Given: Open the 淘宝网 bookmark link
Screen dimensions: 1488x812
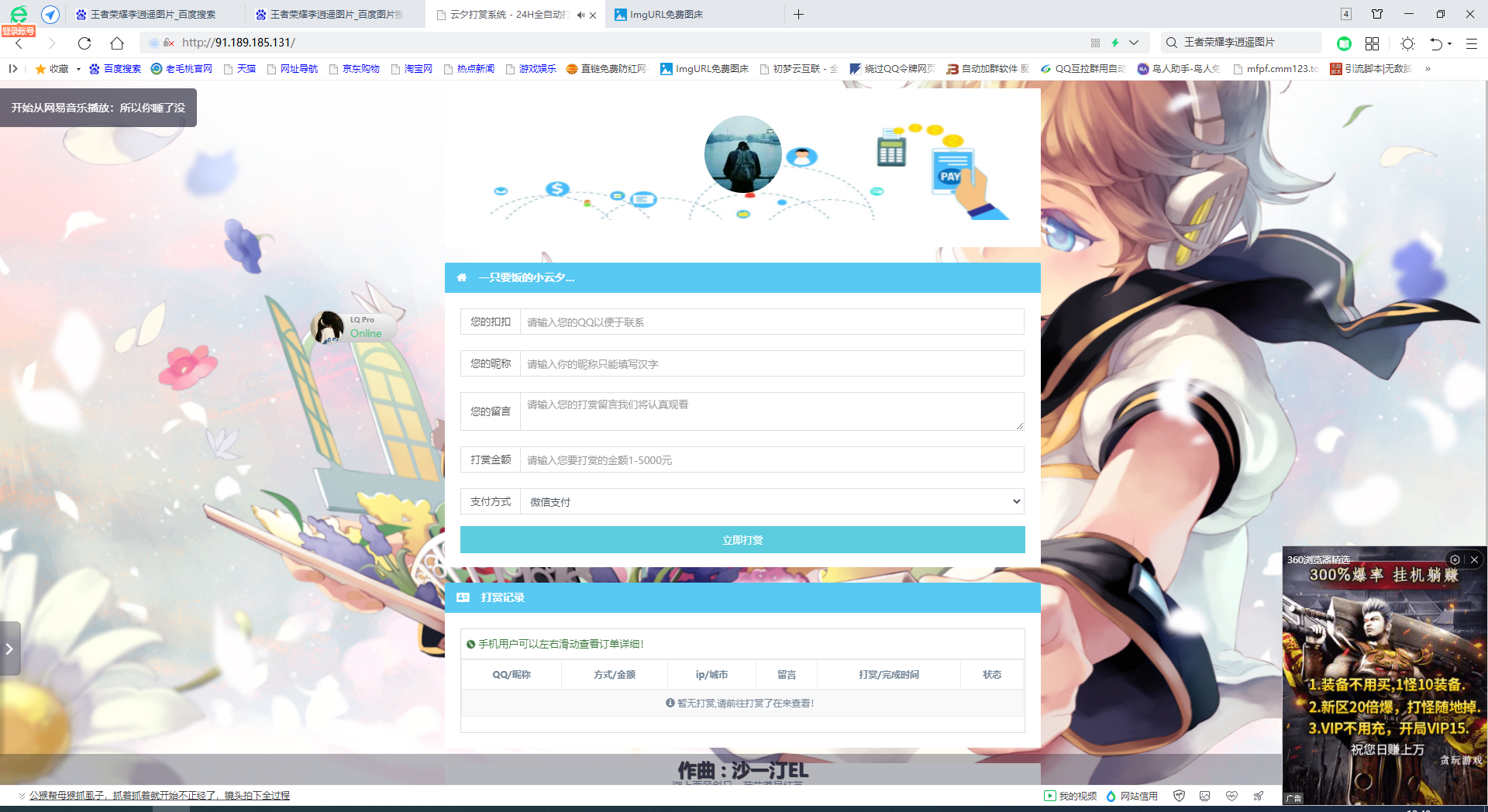Looking at the screenshot, I should click(418, 69).
